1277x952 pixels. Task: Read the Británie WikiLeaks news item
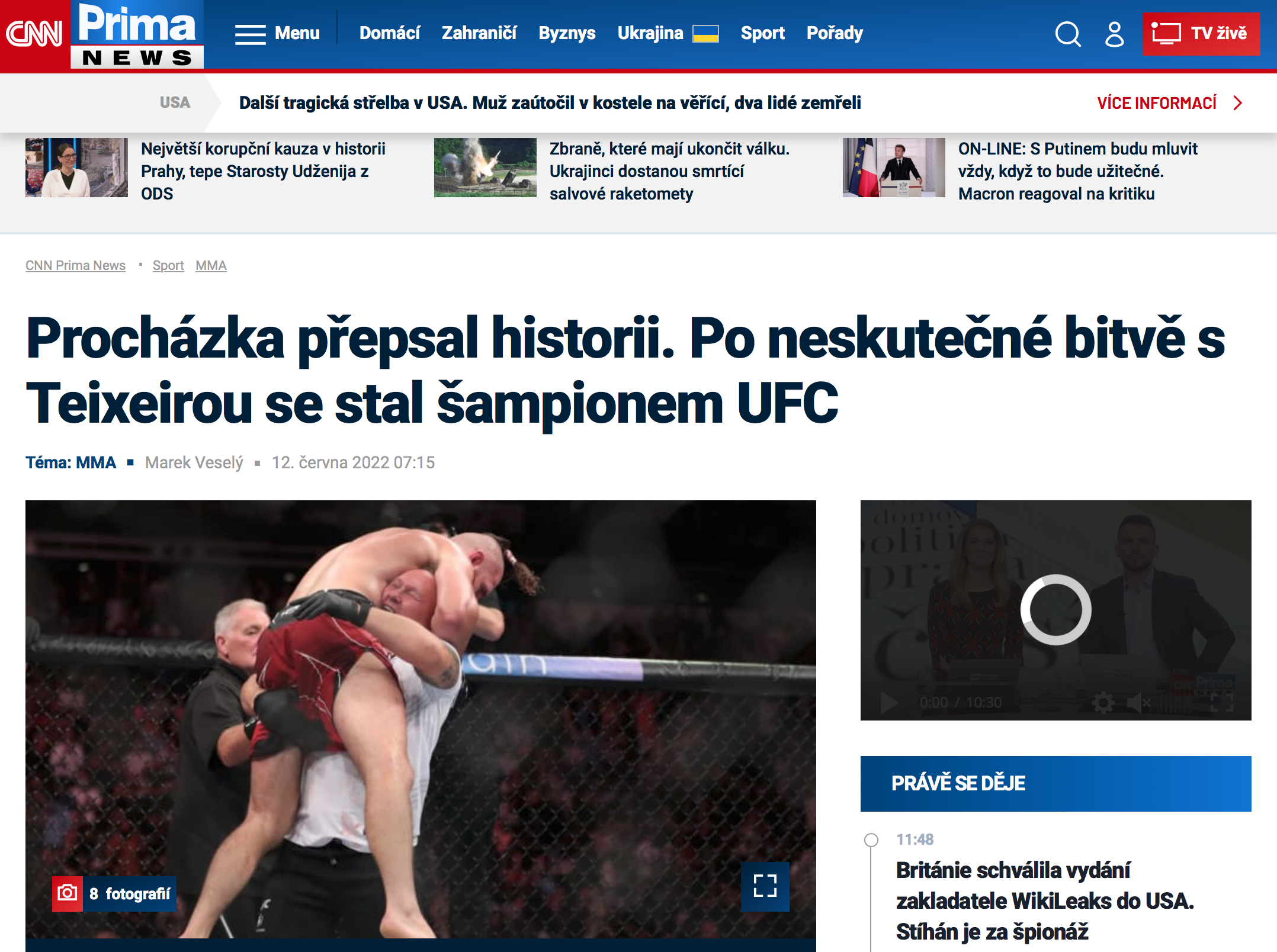(1045, 901)
